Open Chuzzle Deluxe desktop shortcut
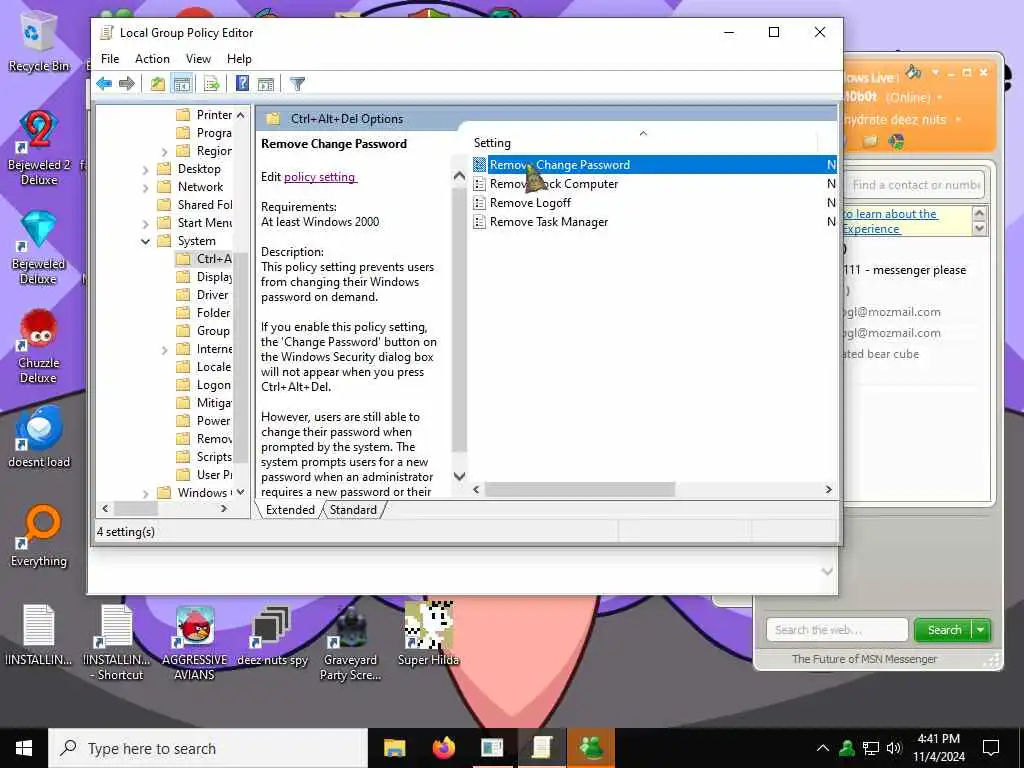This screenshot has height=768, width=1024. [x=39, y=345]
